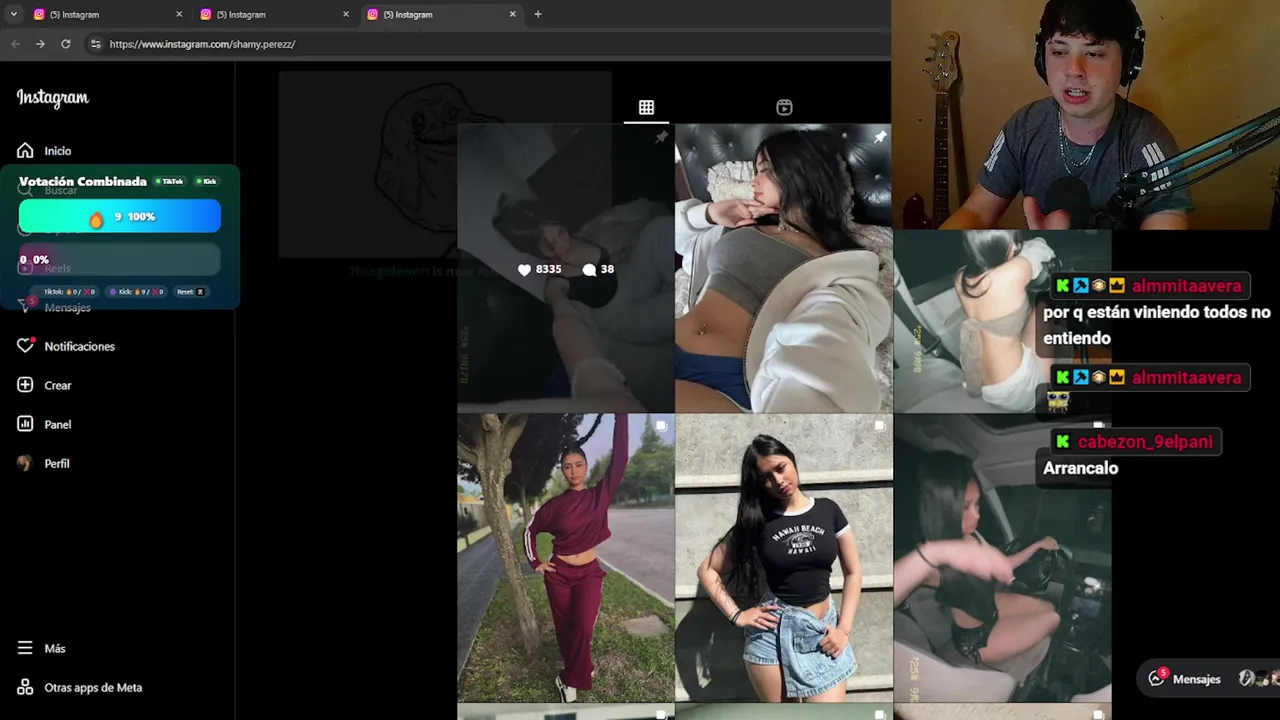Click the Crear label in sidebar
Viewport: 1280px width, 720px height.
pos(58,385)
